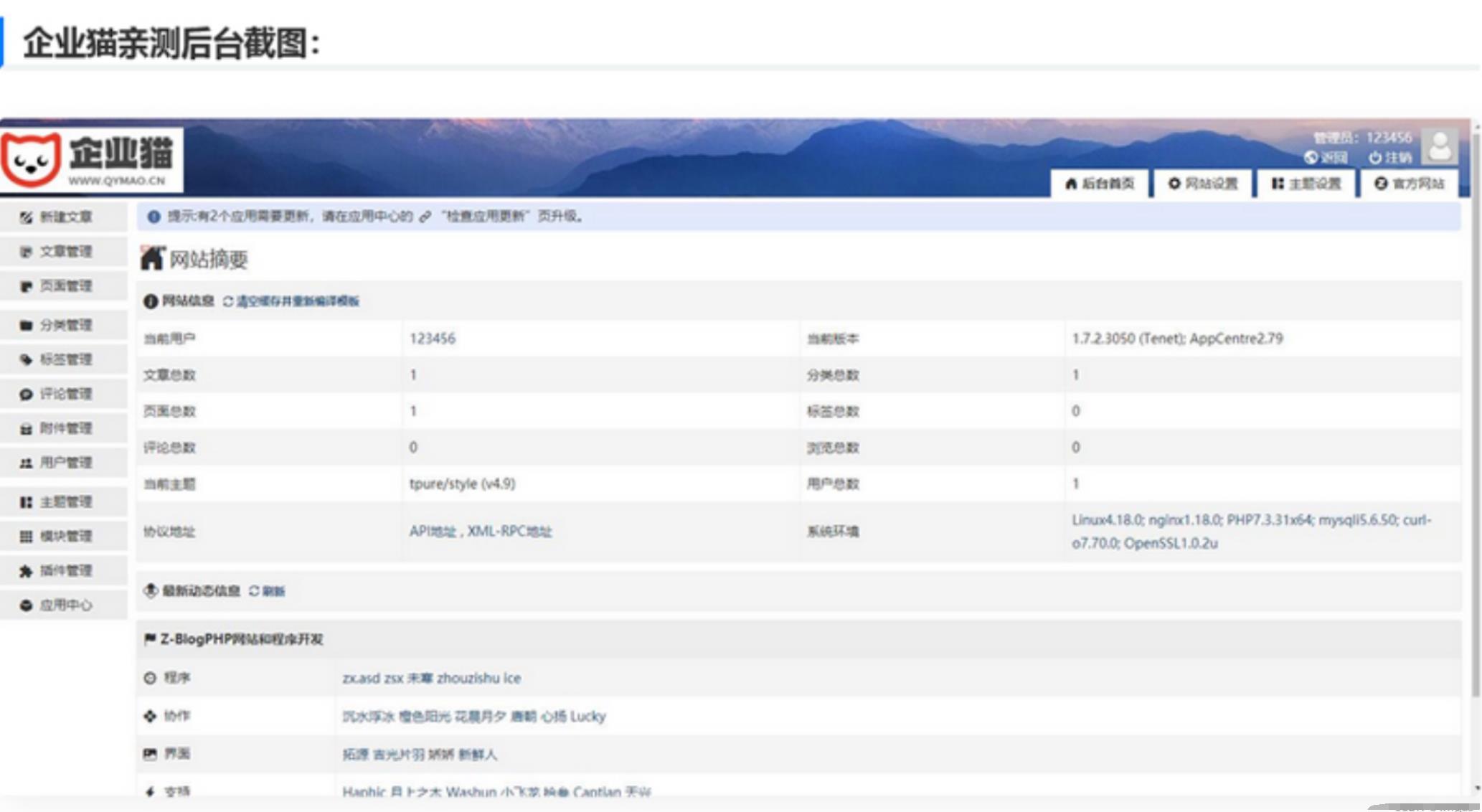Viewport: 1482px width, 812px height.
Task: Click the 程序 row icon
Action: pyautogui.click(x=150, y=678)
